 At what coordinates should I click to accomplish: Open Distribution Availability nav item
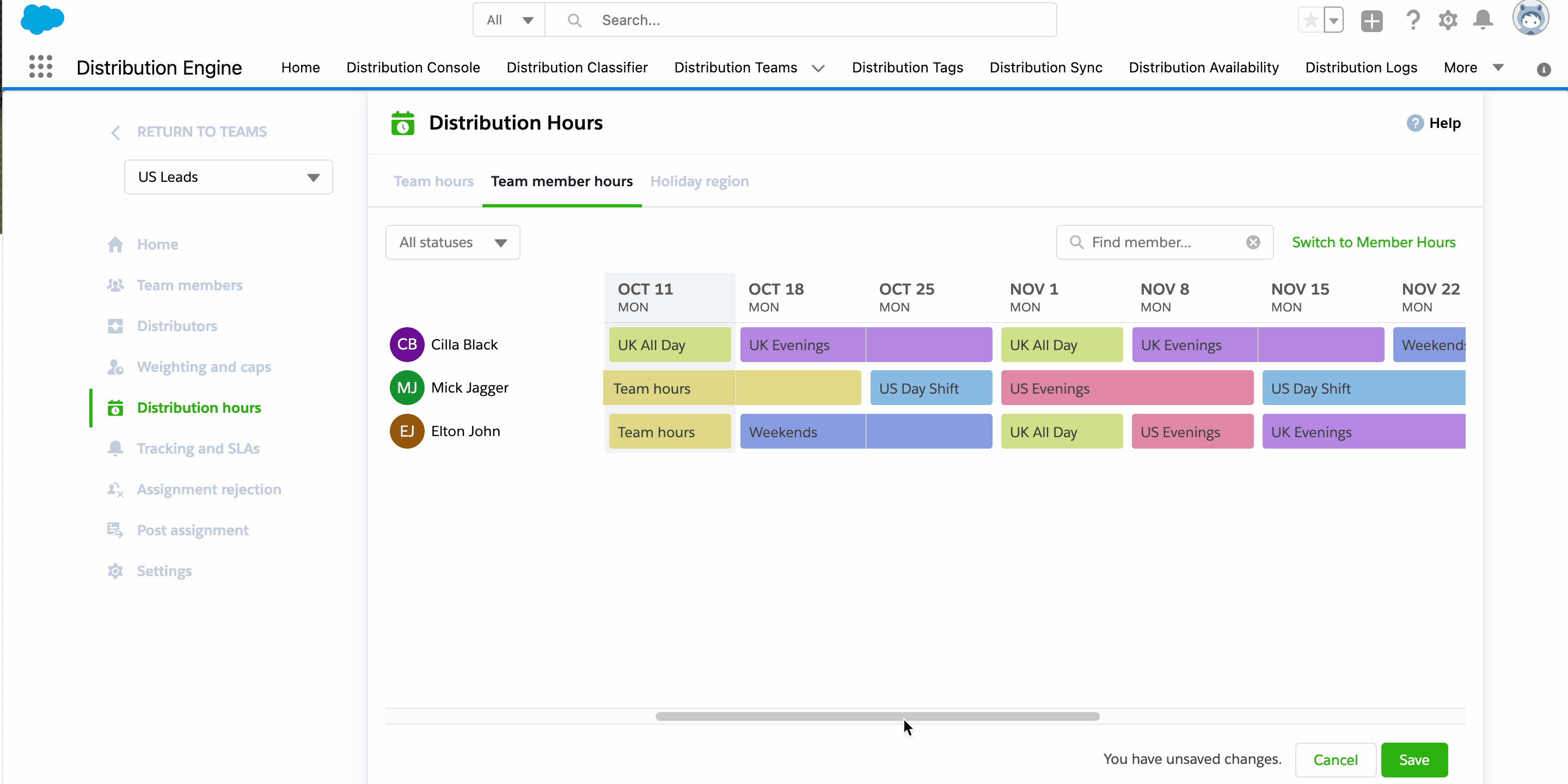coord(1203,68)
